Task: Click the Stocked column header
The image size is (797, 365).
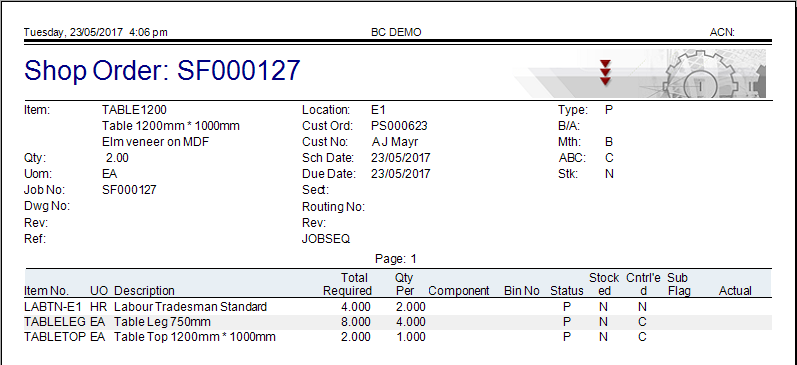Action: point(604,284)
